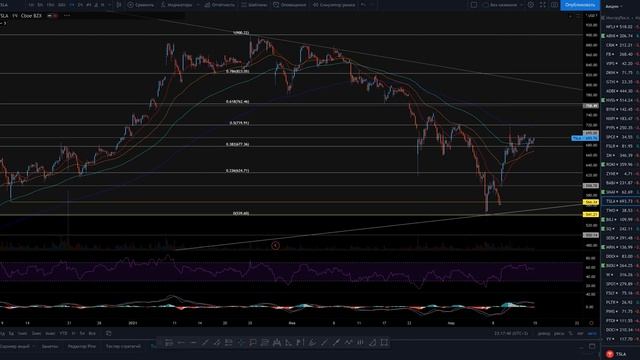Open the Indicators (Индикаторы) dialog
640x360 pixels.
point(176,5)
